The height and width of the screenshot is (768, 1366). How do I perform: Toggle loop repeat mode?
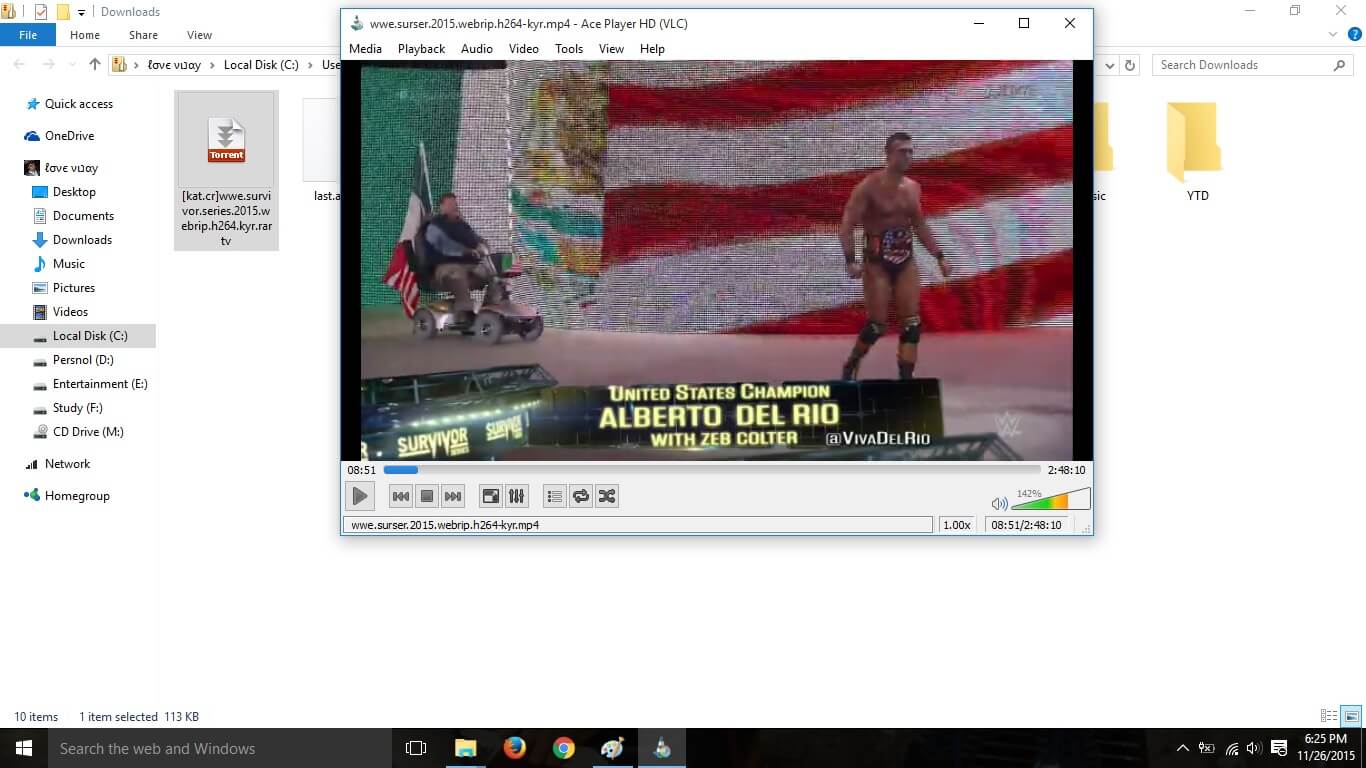click(581, 496)
